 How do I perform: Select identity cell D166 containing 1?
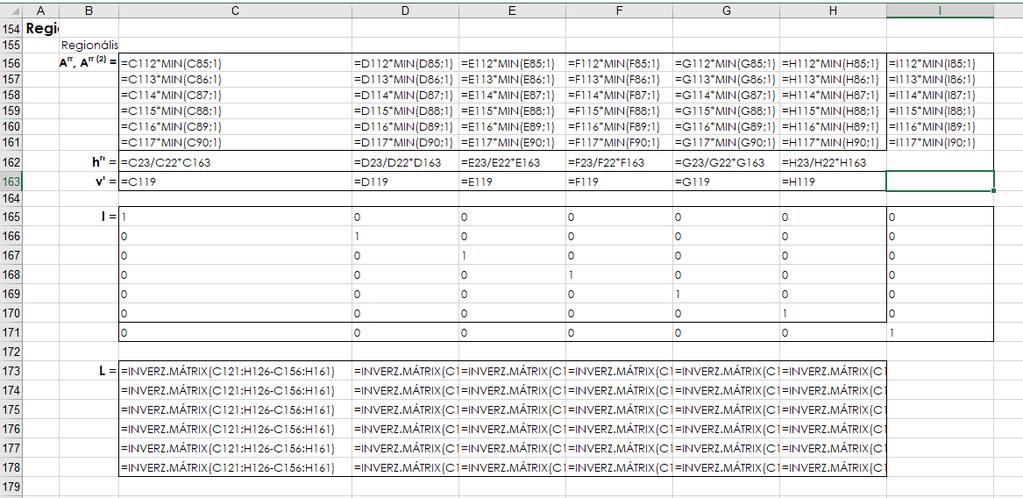(405, 236)
